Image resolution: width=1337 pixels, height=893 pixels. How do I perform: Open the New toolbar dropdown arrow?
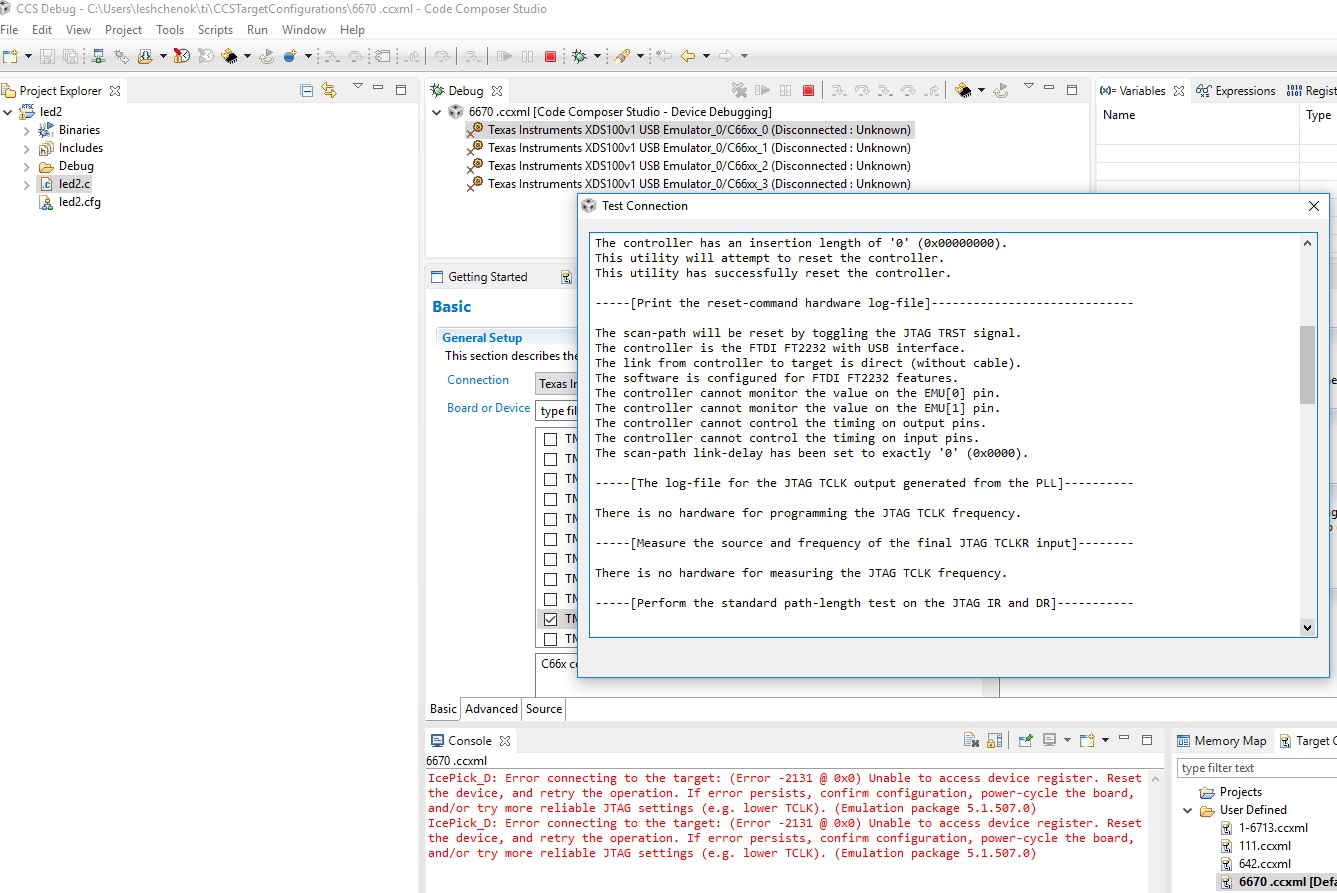coord(27,57)
